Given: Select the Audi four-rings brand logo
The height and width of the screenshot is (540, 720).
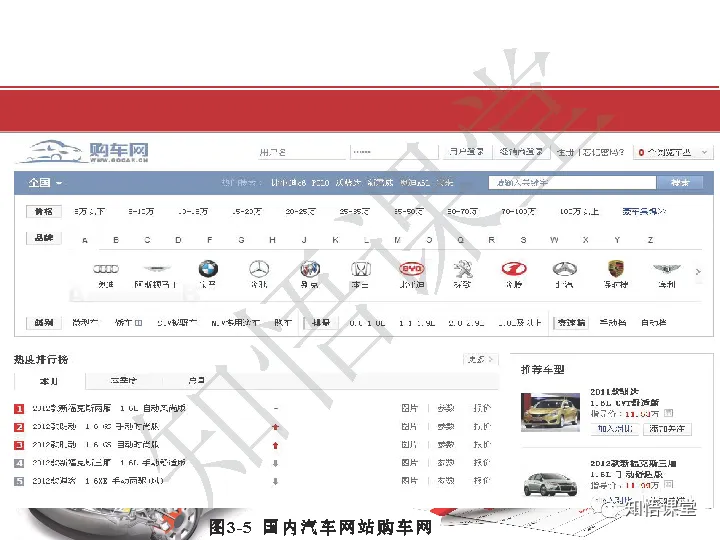Looking at the screenshot, I should [106, 269].
